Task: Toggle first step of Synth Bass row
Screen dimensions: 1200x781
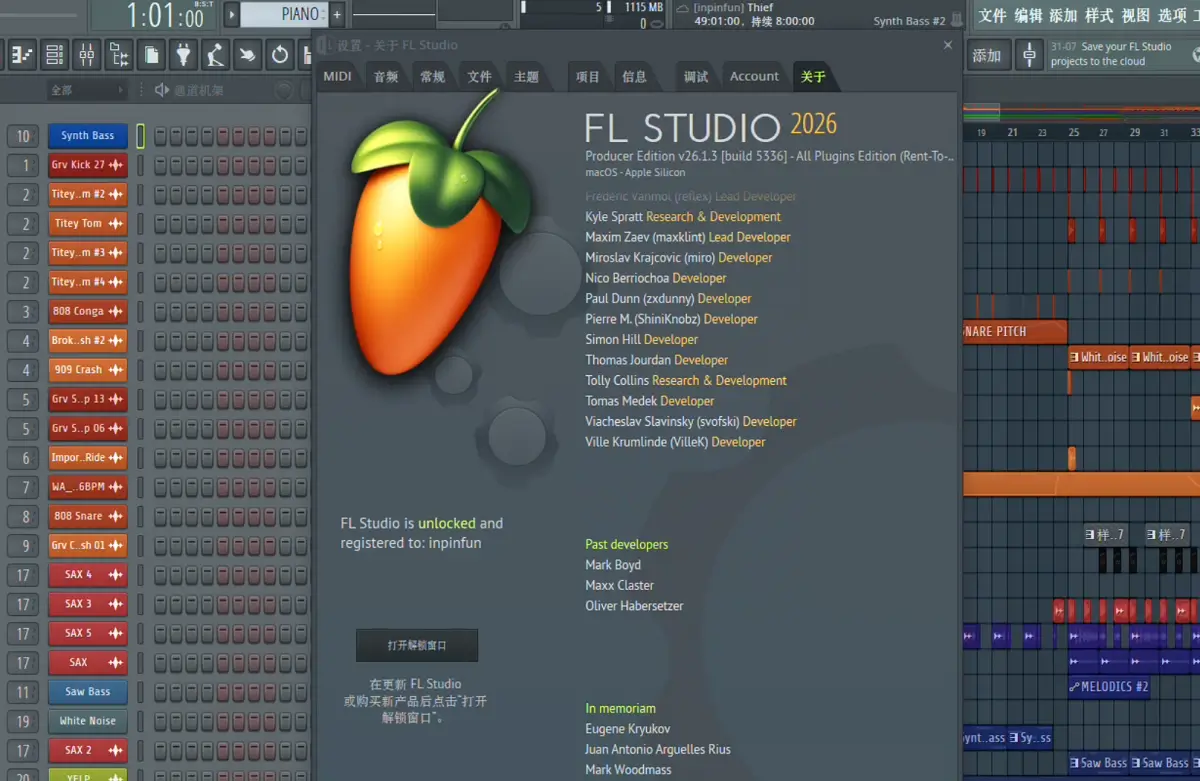Action: pos(161,136)
